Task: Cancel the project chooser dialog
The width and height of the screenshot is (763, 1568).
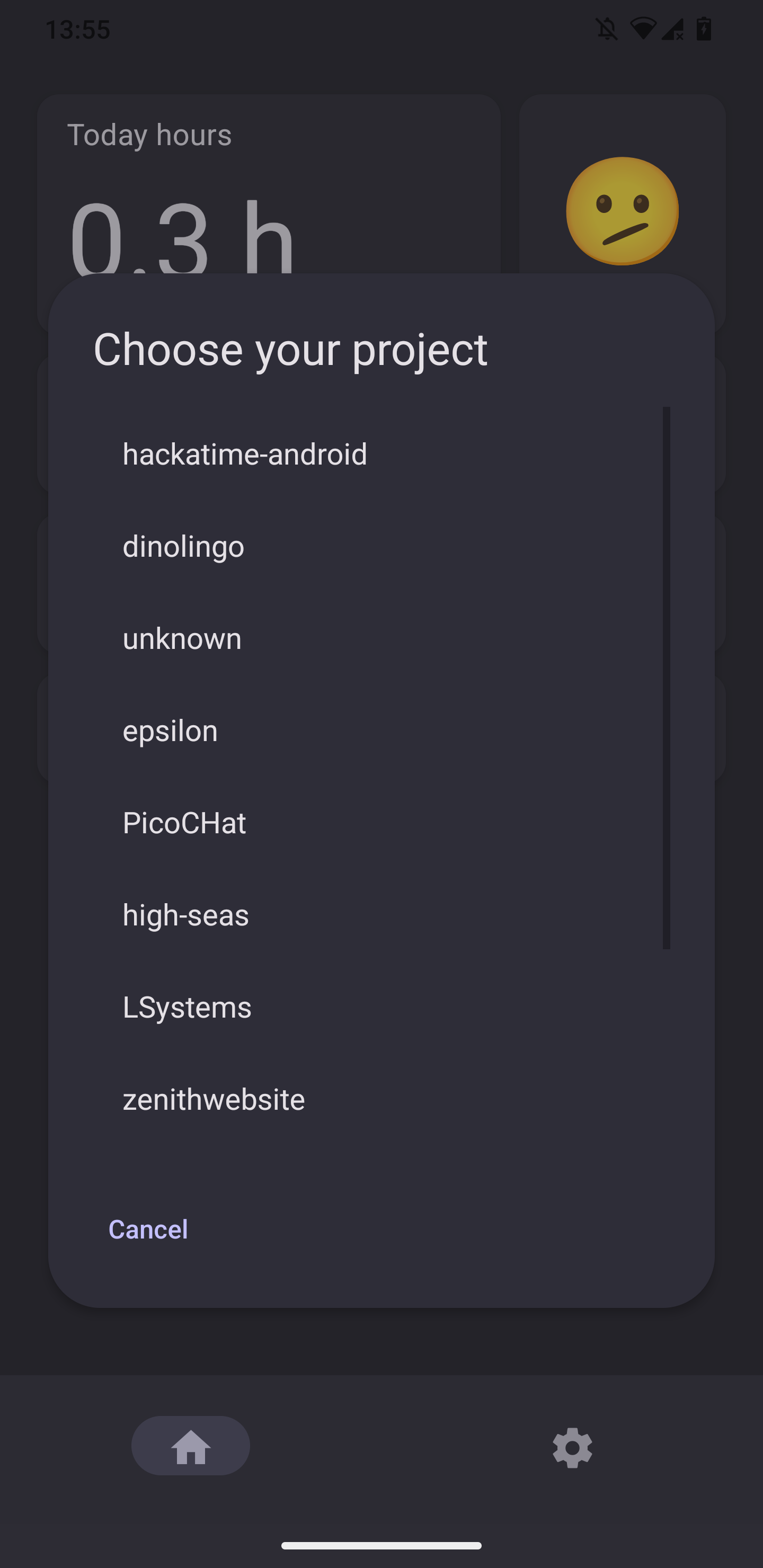Action: pos(148,1229)
